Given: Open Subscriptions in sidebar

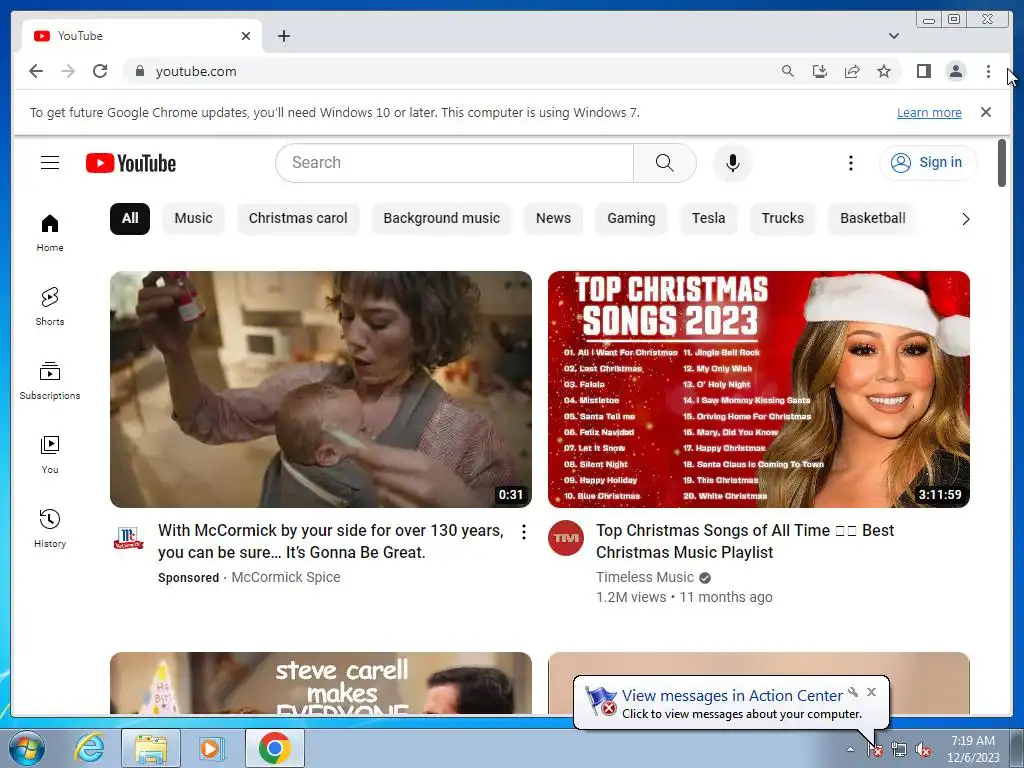Looking at the screenshot, I should tap(50, 380).
